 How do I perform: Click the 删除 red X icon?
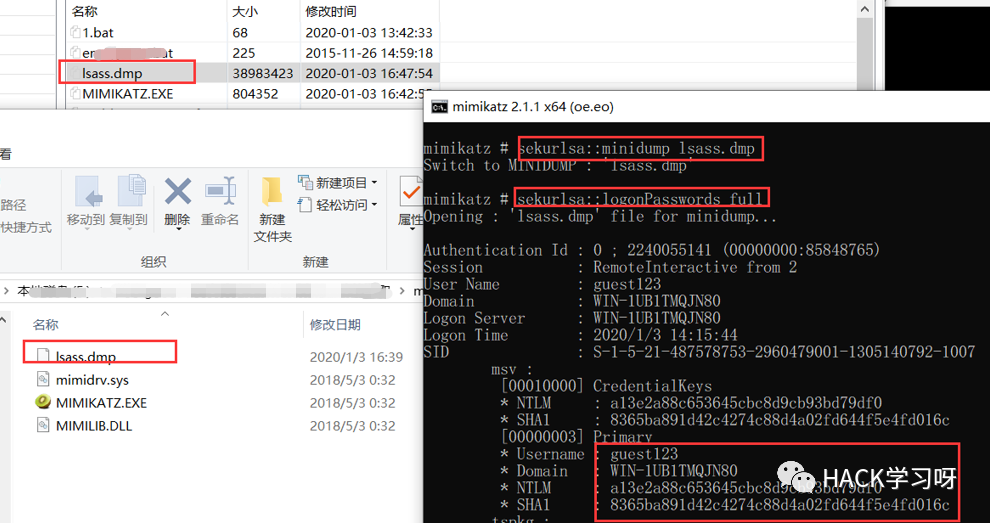click(x=177, y=191)
